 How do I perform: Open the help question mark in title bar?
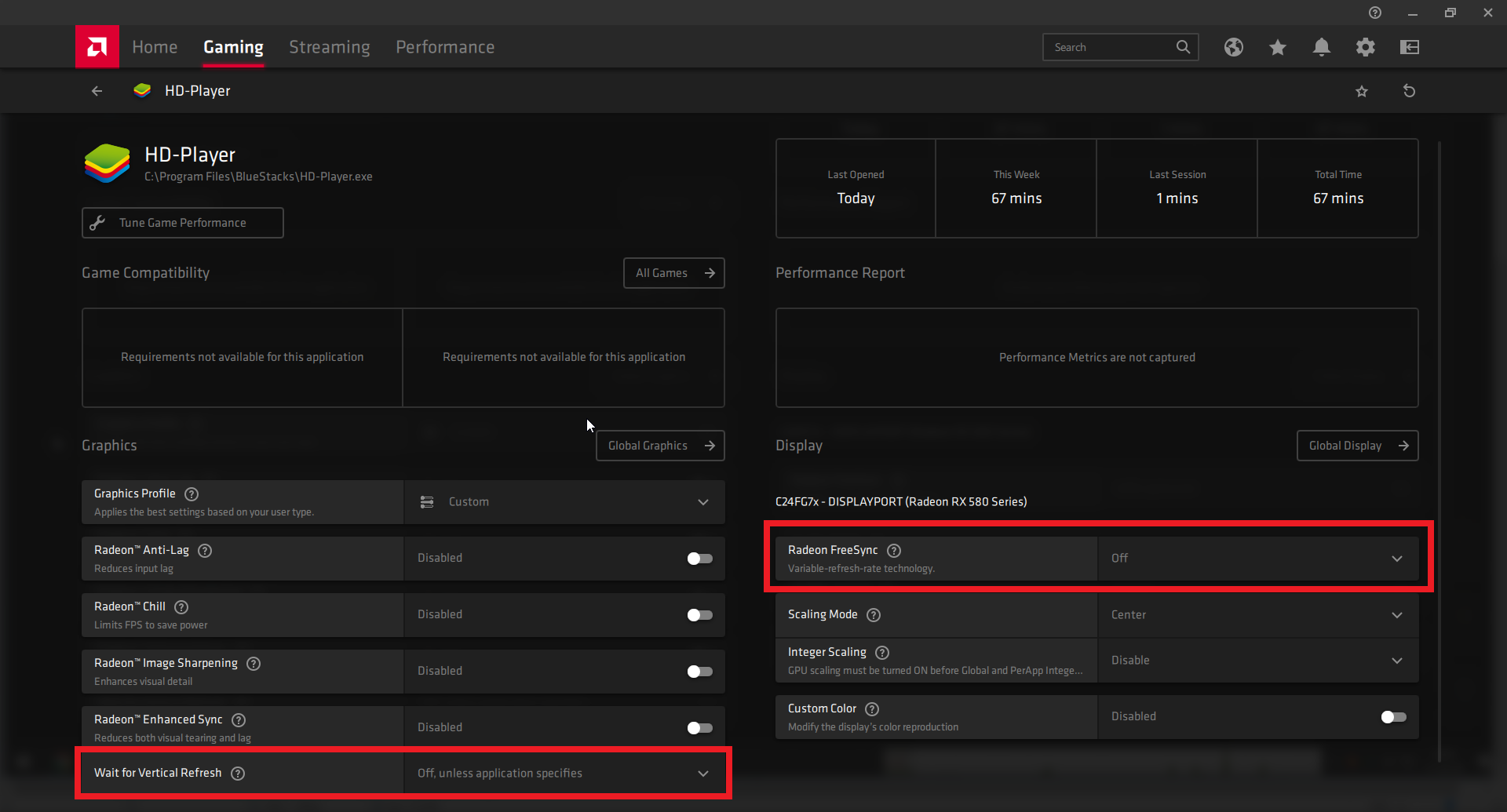pos(1375,13)
